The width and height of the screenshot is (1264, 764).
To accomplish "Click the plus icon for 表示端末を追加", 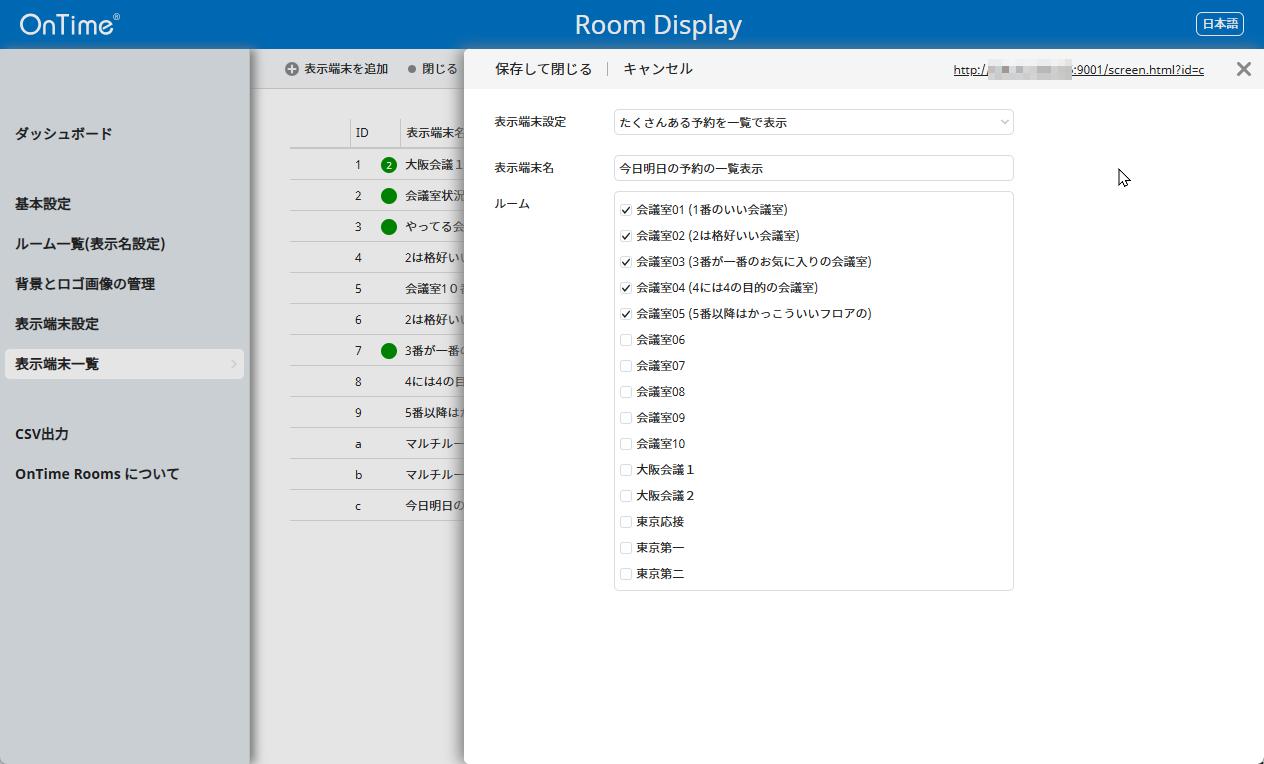I will [x=292, y=69].
